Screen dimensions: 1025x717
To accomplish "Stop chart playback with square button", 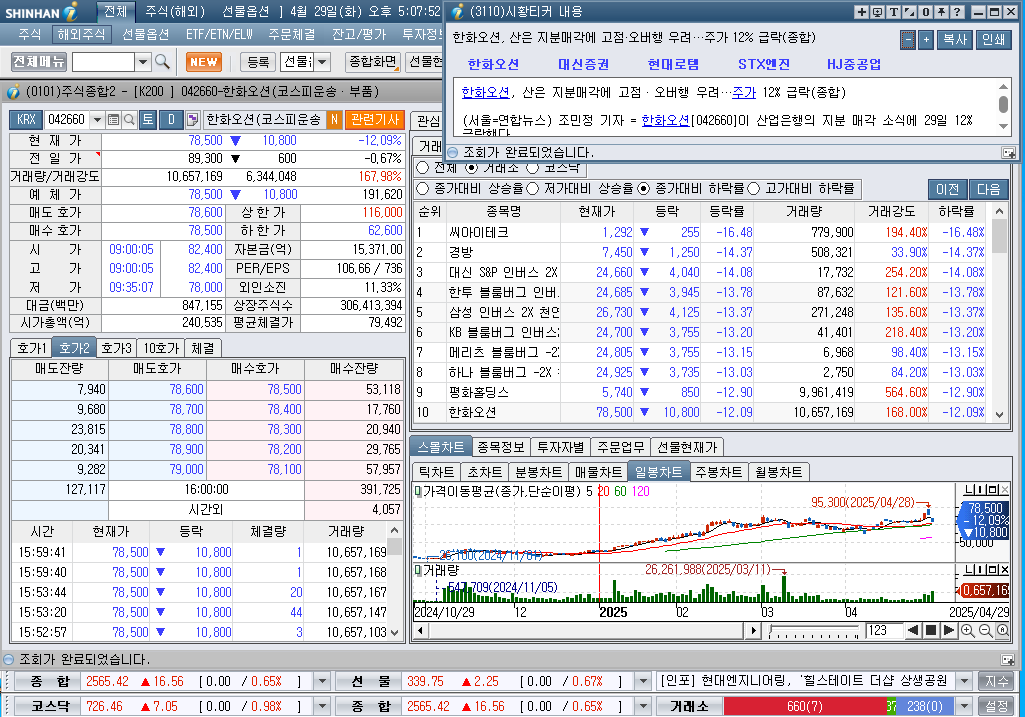I will [931, 631].
